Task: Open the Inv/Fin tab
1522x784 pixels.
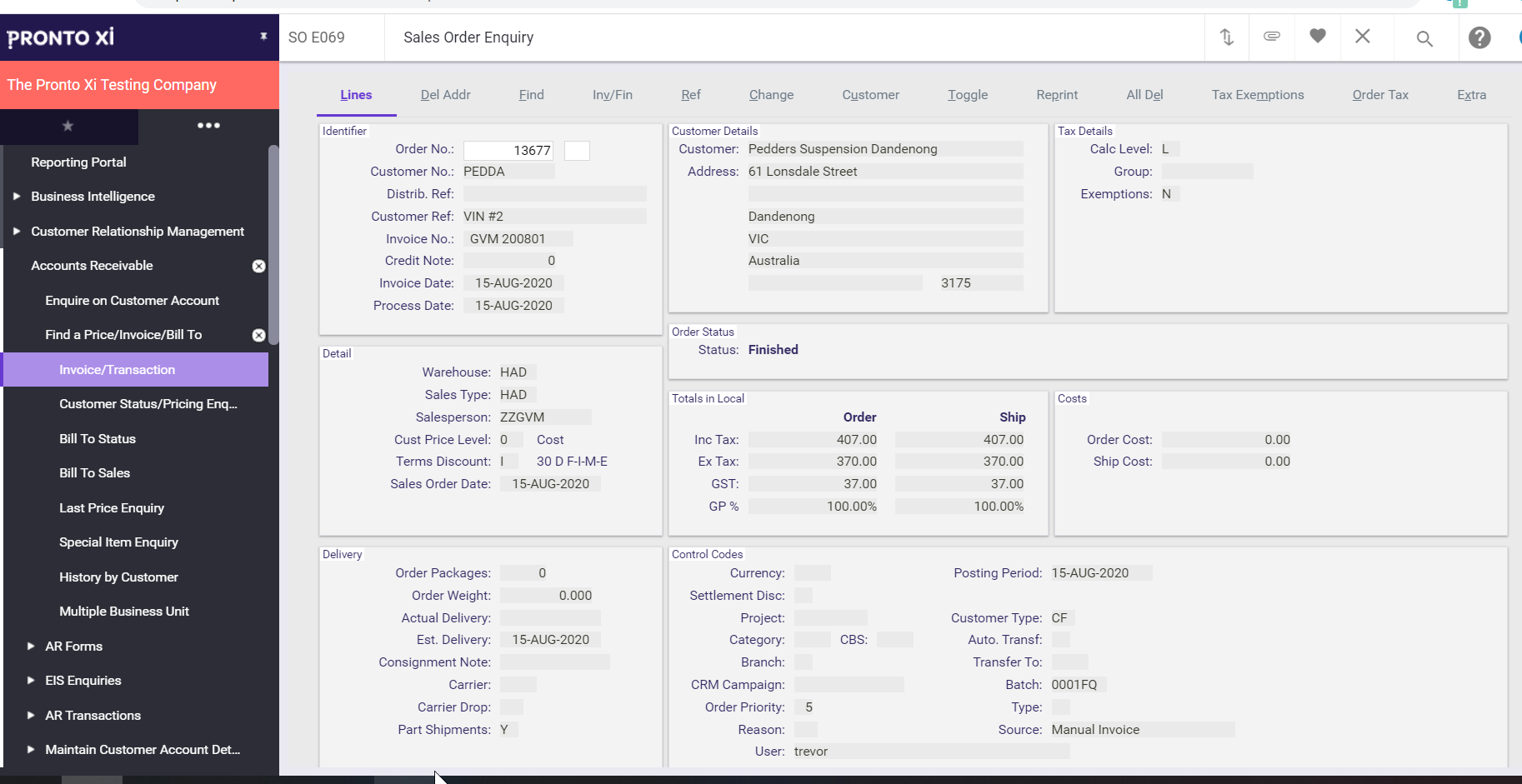Action: pos(613,95)
